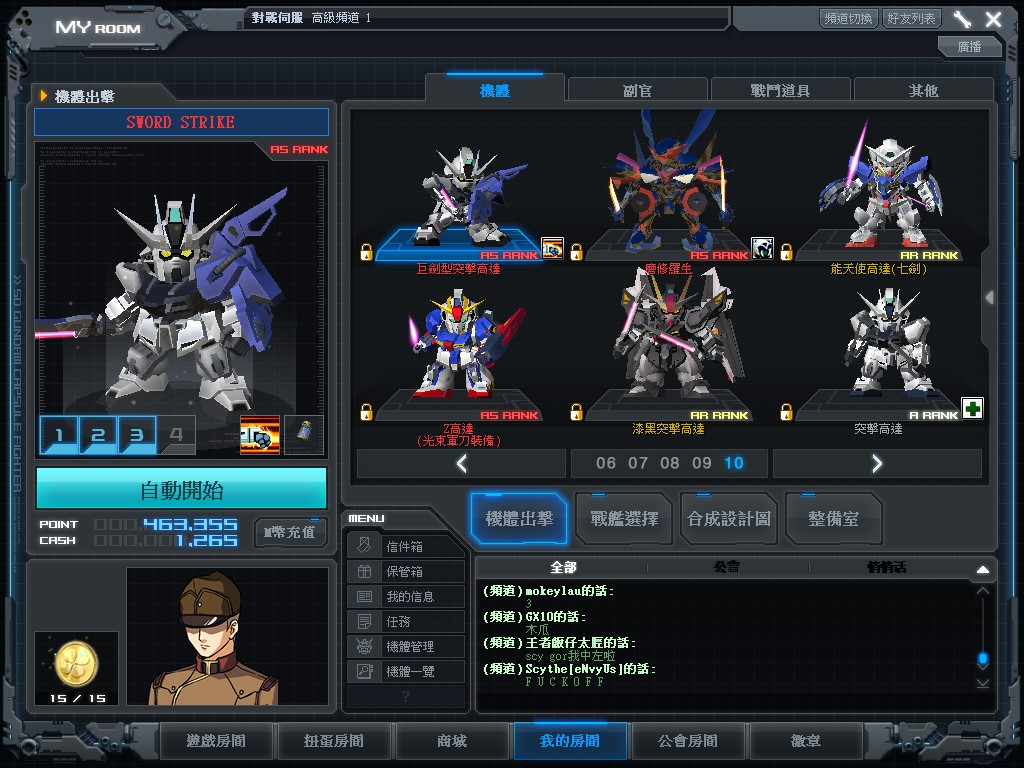Image resolution: width=1024 pixels, height=768 pixels.
Task: Jump to unit page 08
Action: (x=670, y=463)
